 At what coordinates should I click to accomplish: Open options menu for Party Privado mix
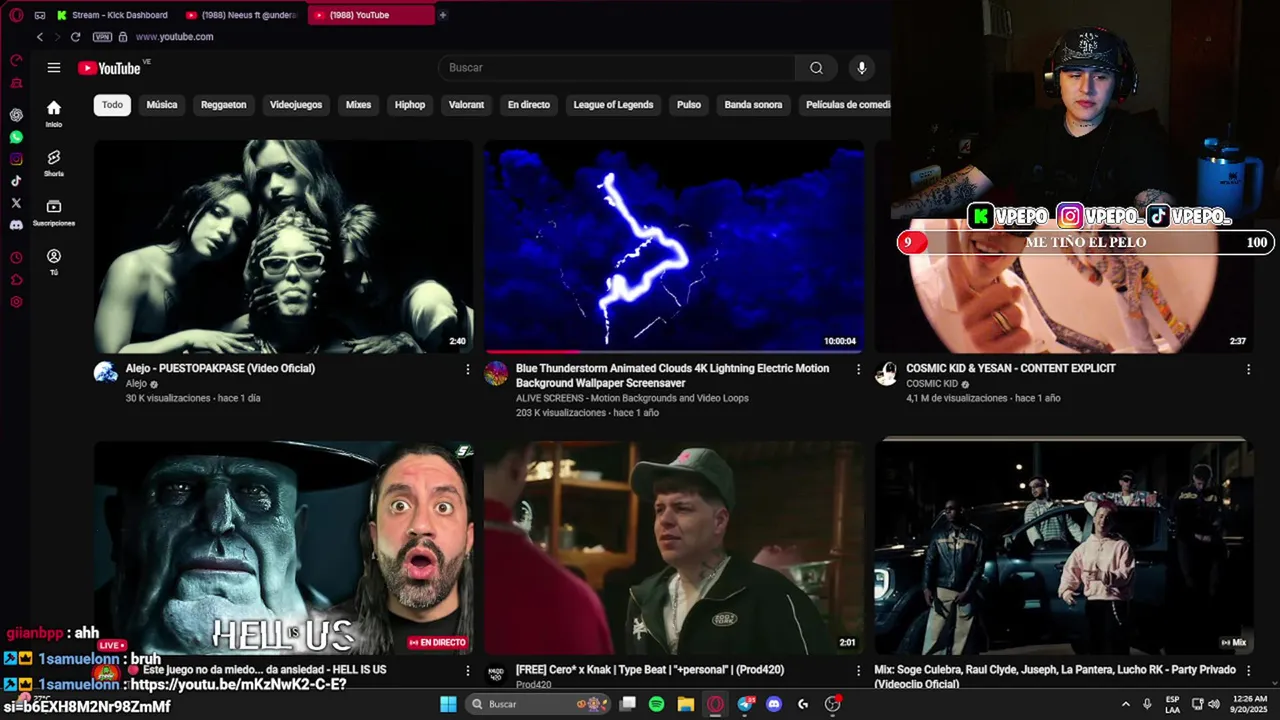point(1247,670)
